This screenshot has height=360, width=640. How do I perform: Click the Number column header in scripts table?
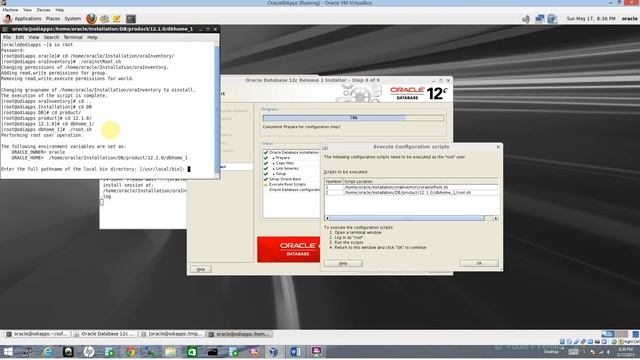coord(333,182)
